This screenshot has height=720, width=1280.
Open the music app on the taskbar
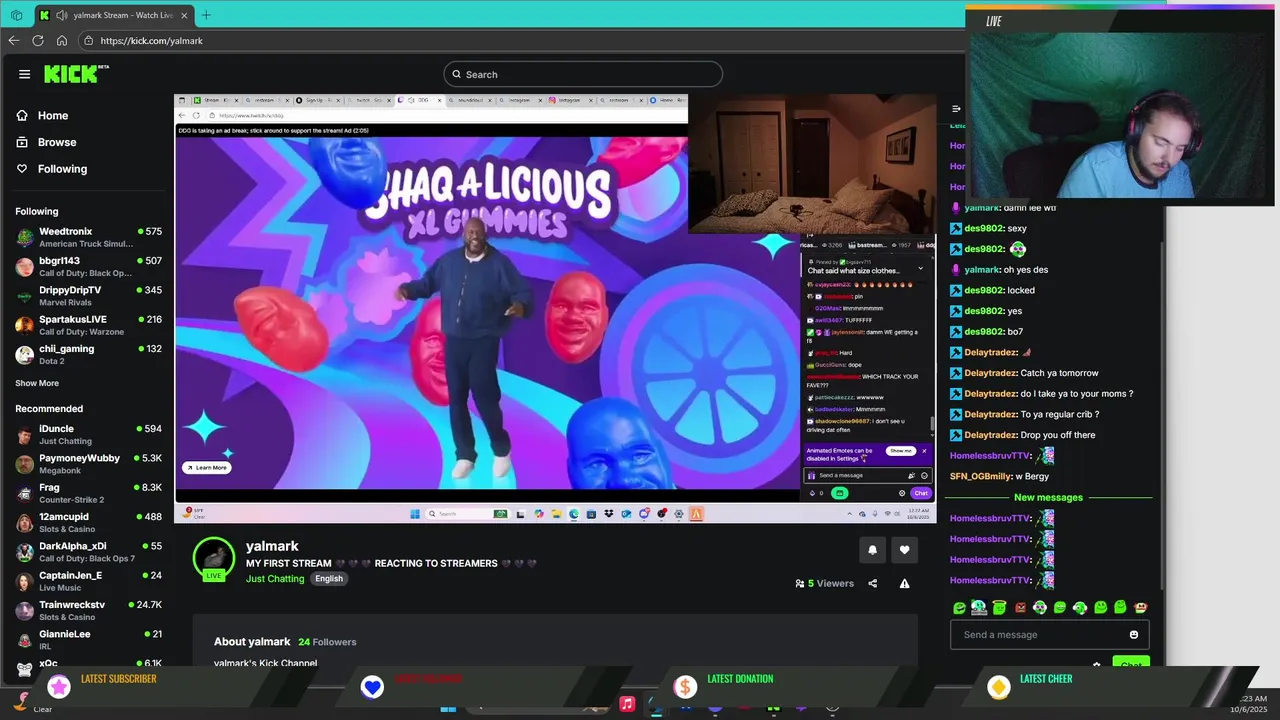coord(627,704)
